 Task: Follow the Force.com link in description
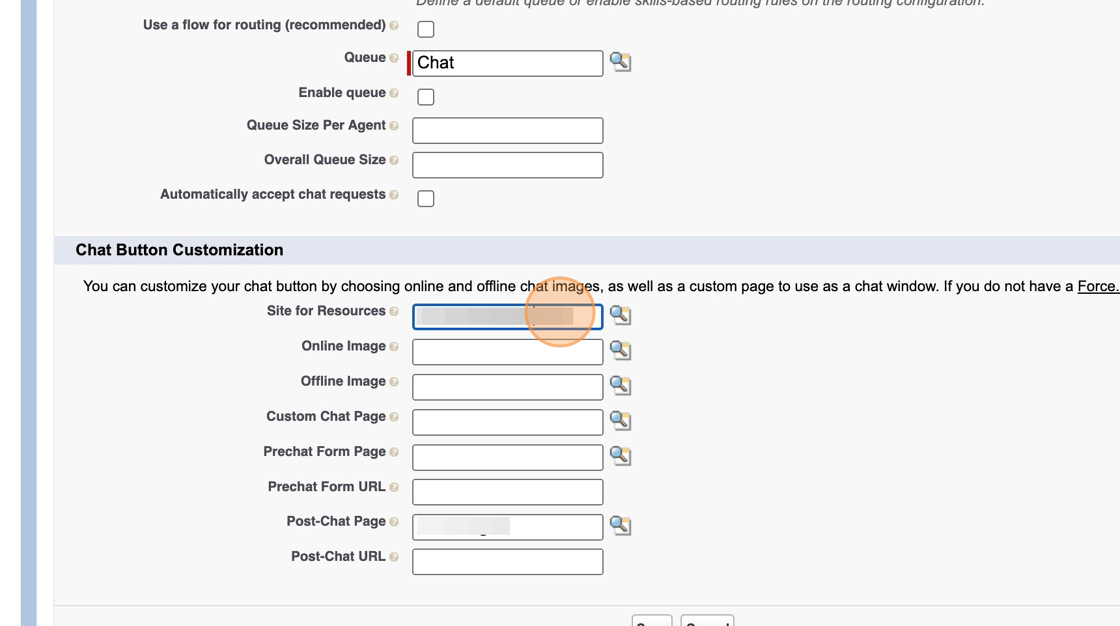tap(1098, 287)
